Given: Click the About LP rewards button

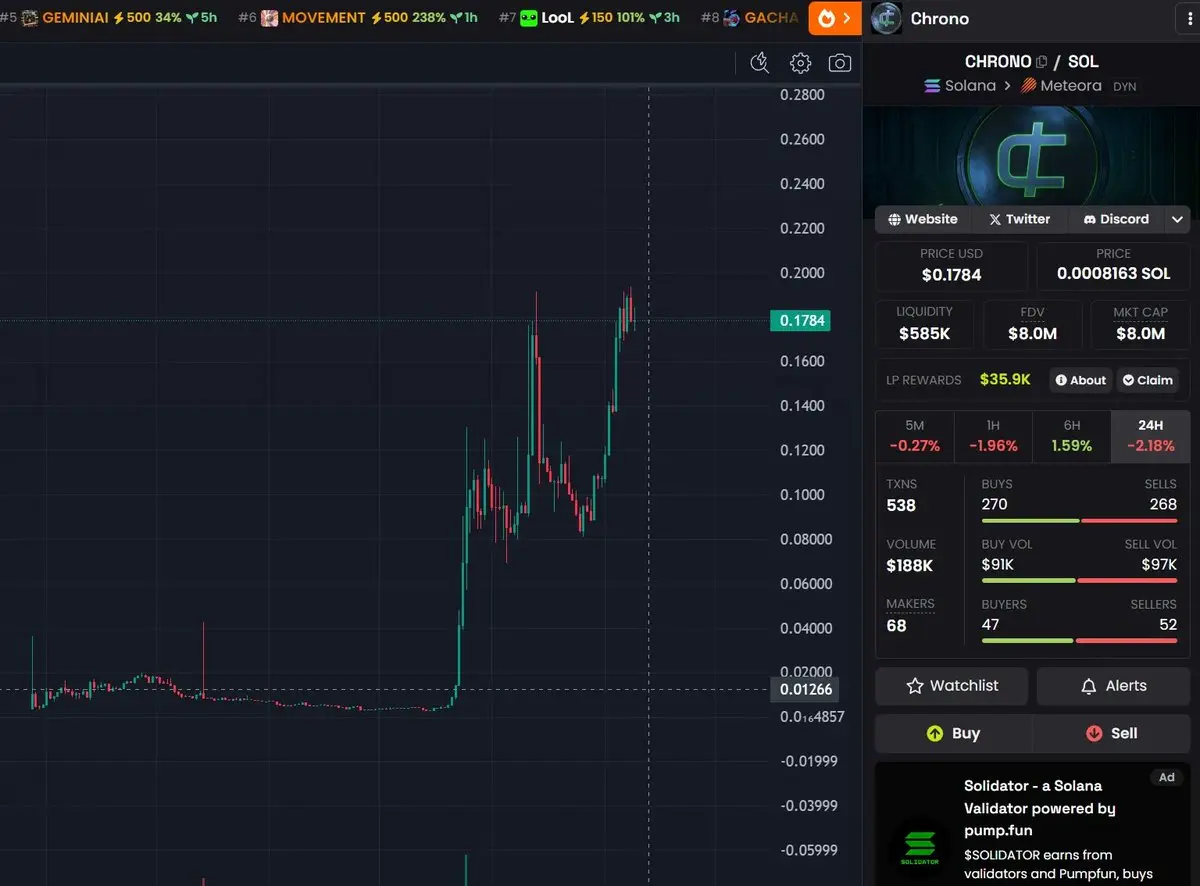Looking at the screenshot, I should (x=1080, y=380).
